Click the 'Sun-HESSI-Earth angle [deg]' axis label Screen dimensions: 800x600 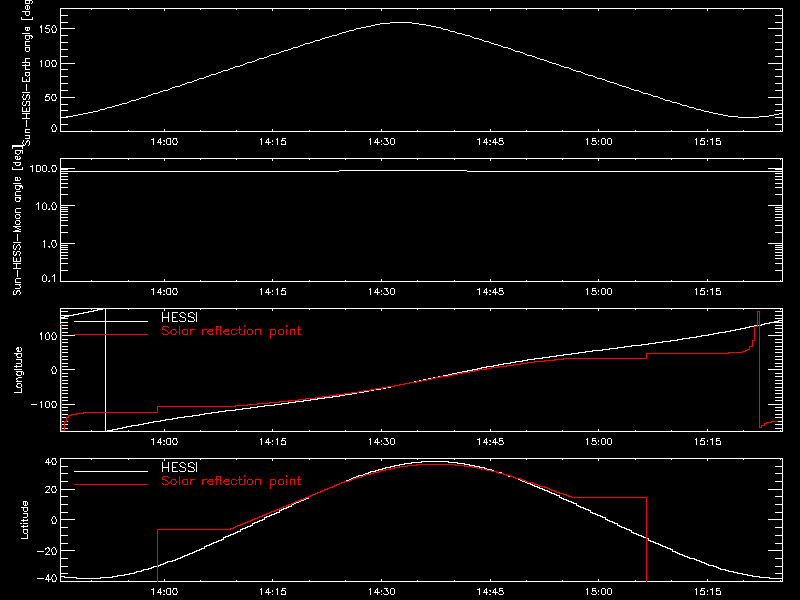(x=27, y=72)
